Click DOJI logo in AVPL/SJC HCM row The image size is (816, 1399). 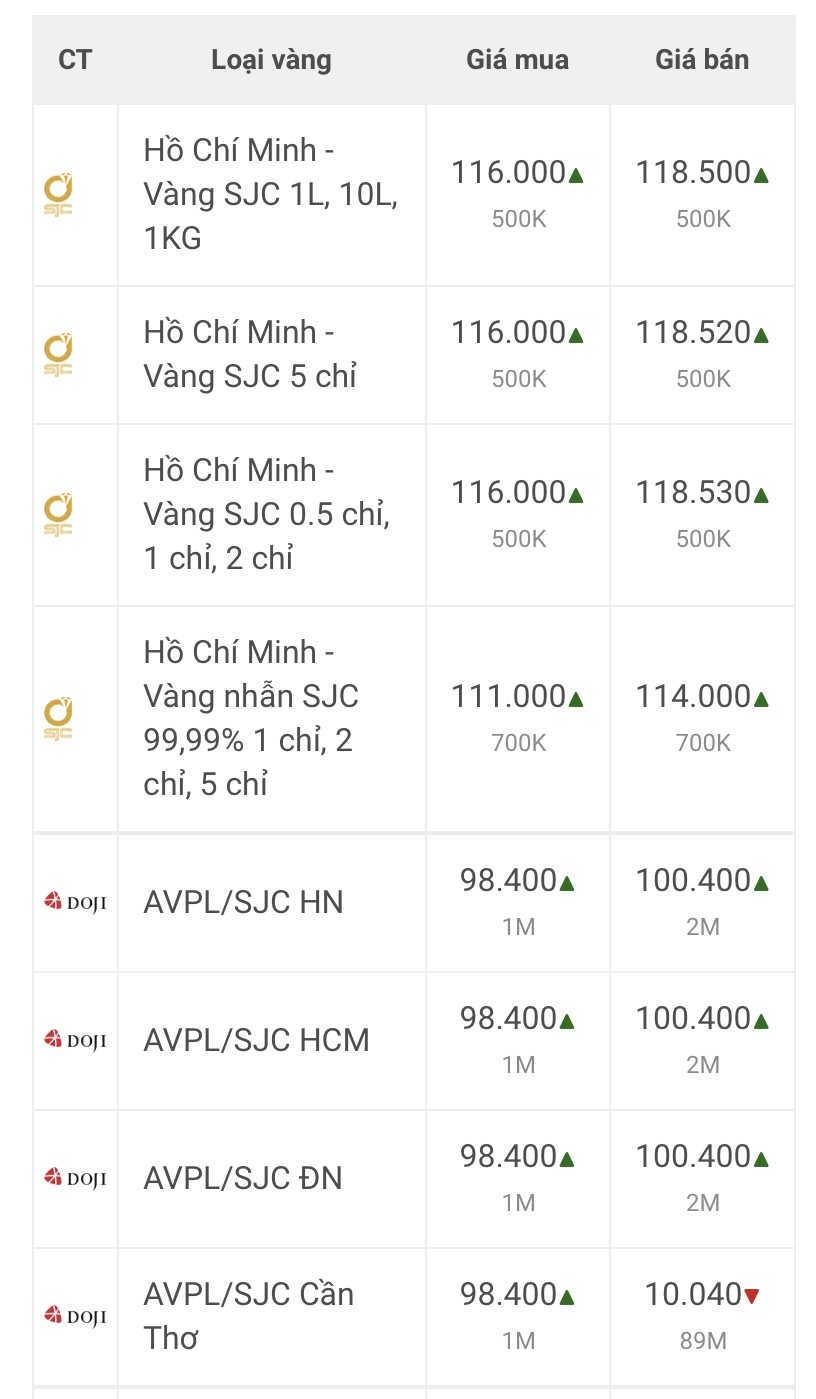click(75, 1040)
